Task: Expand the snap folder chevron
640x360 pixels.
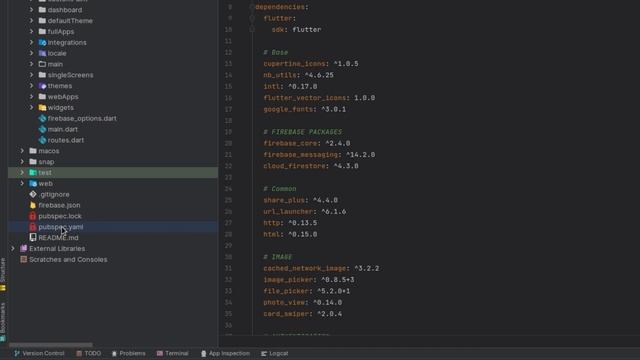Action: 22,162
